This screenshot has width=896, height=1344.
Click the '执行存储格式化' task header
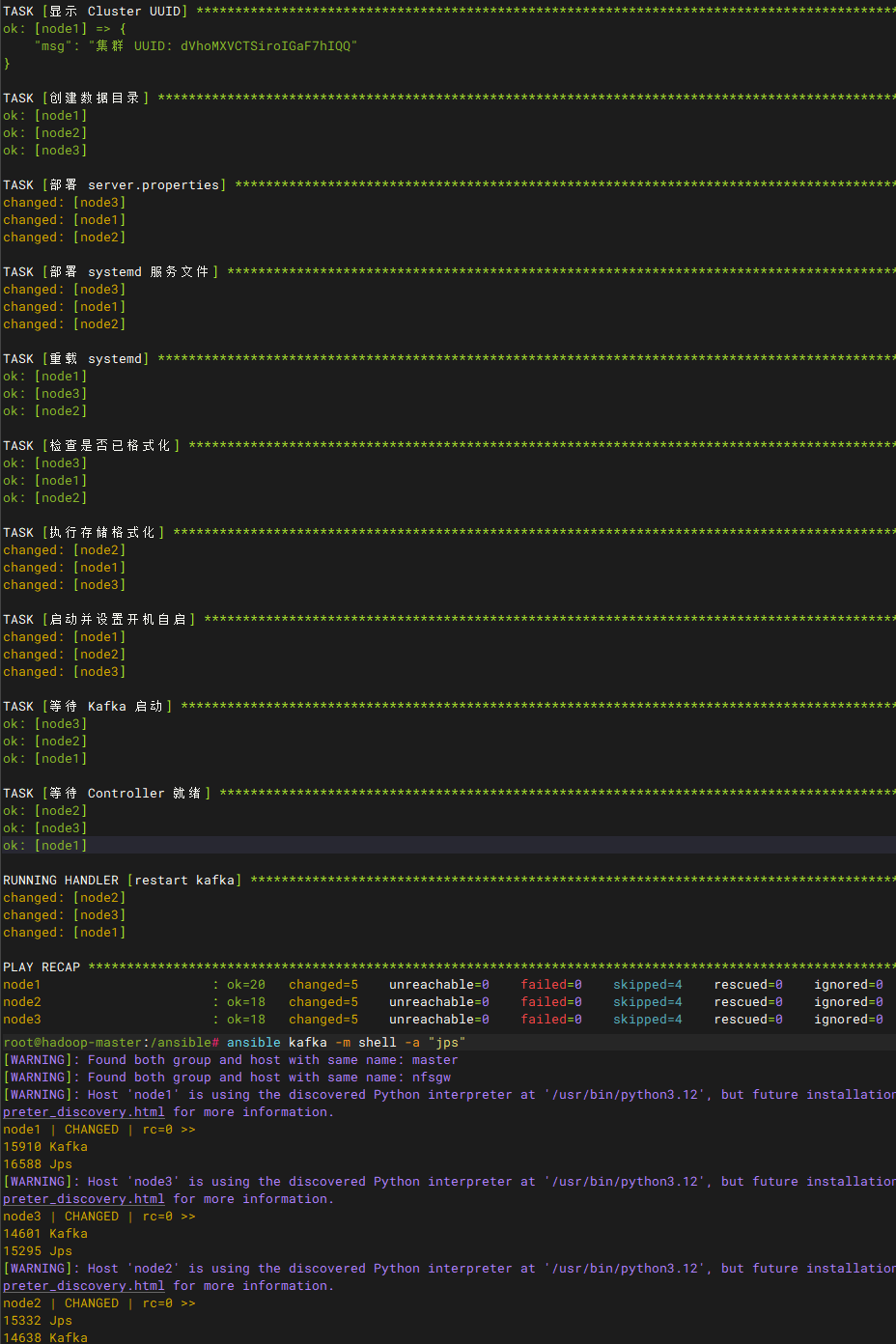pyautogui.click(x=449, y=533)
